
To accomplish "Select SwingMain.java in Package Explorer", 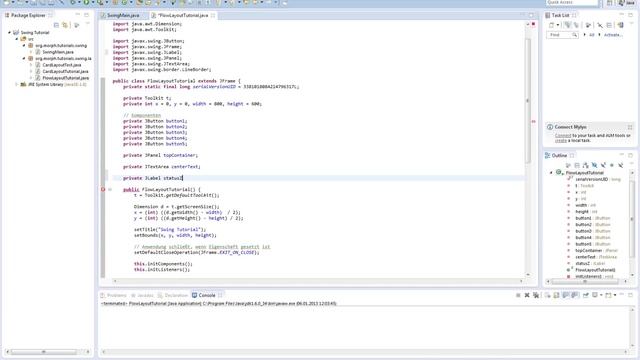I will point(58,52).
